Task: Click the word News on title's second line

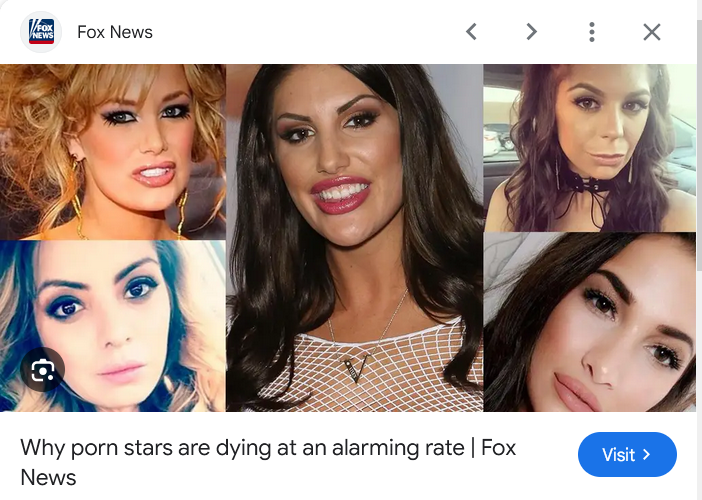Action: 48,477
